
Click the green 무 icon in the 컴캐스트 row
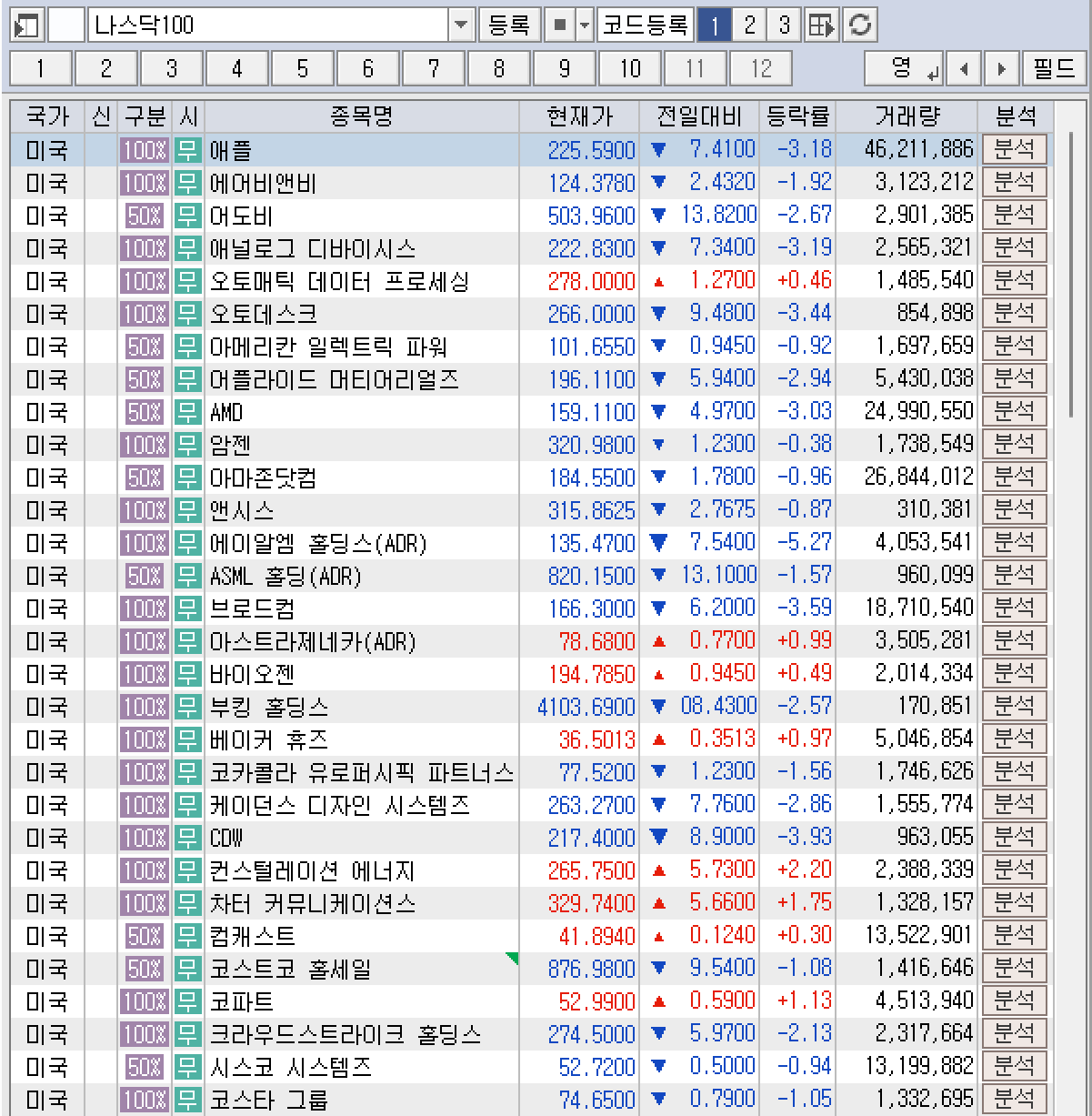point(187,936)
